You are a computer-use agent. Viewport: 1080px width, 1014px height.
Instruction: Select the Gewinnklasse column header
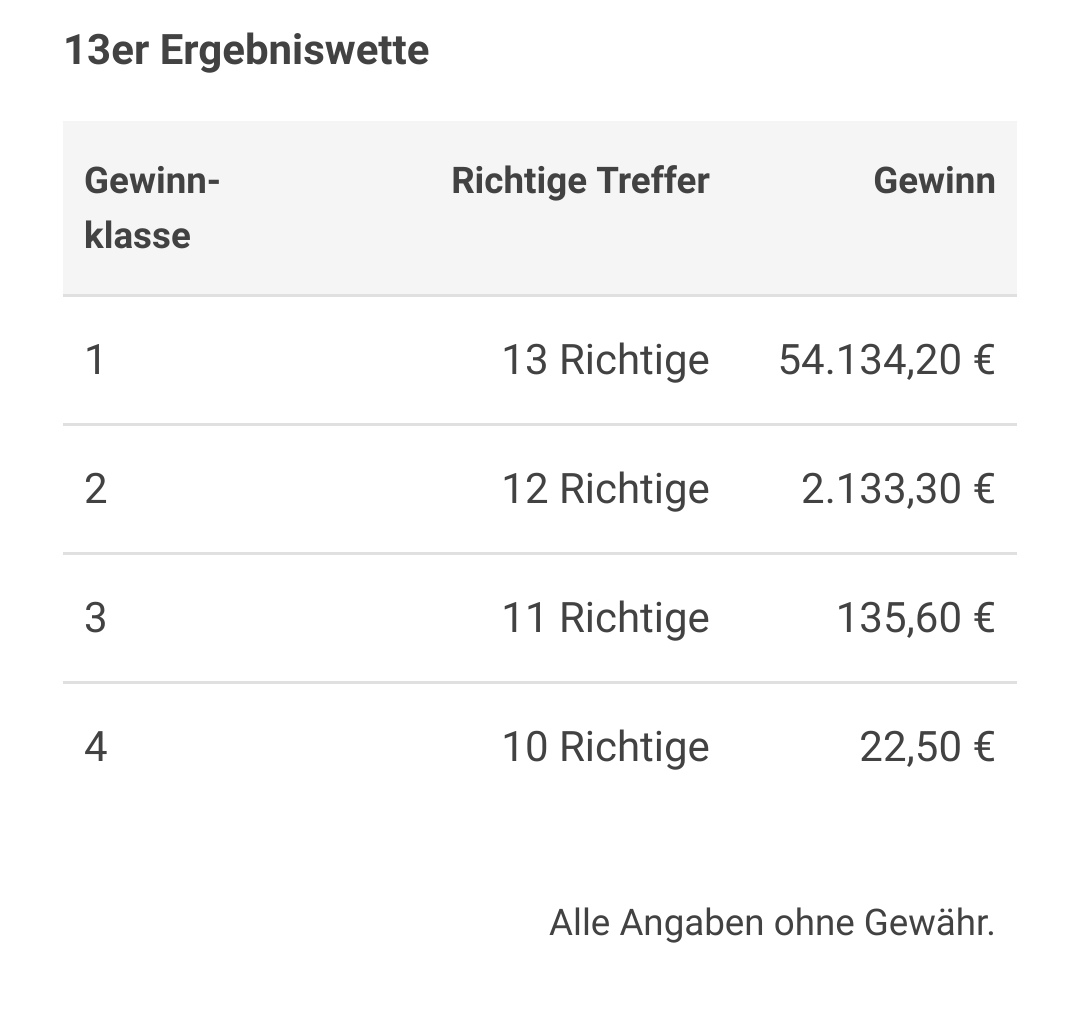pyautogui.click(x=152, y=208)
